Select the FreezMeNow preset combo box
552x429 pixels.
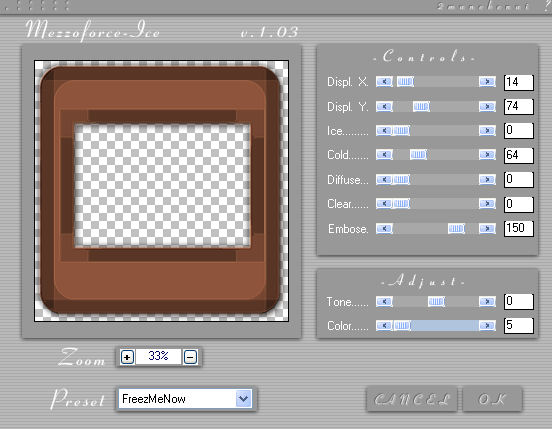coord(185,399)
